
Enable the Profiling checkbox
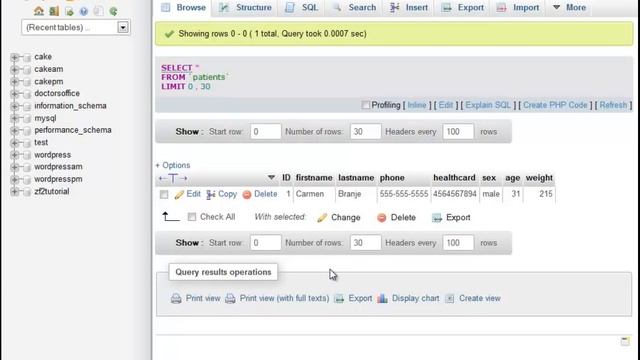pos(366,105)
